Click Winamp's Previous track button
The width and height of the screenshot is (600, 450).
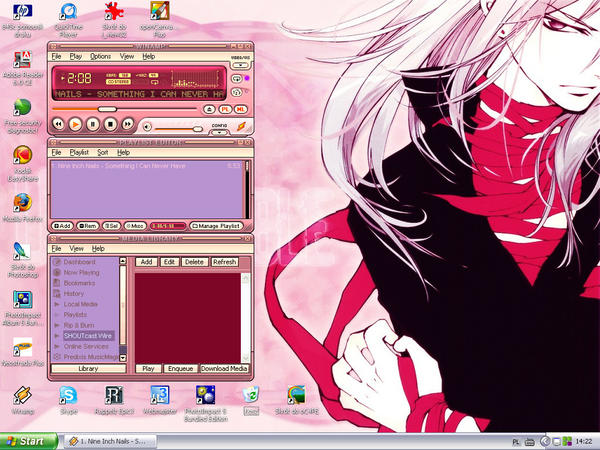tap(58, 124)
